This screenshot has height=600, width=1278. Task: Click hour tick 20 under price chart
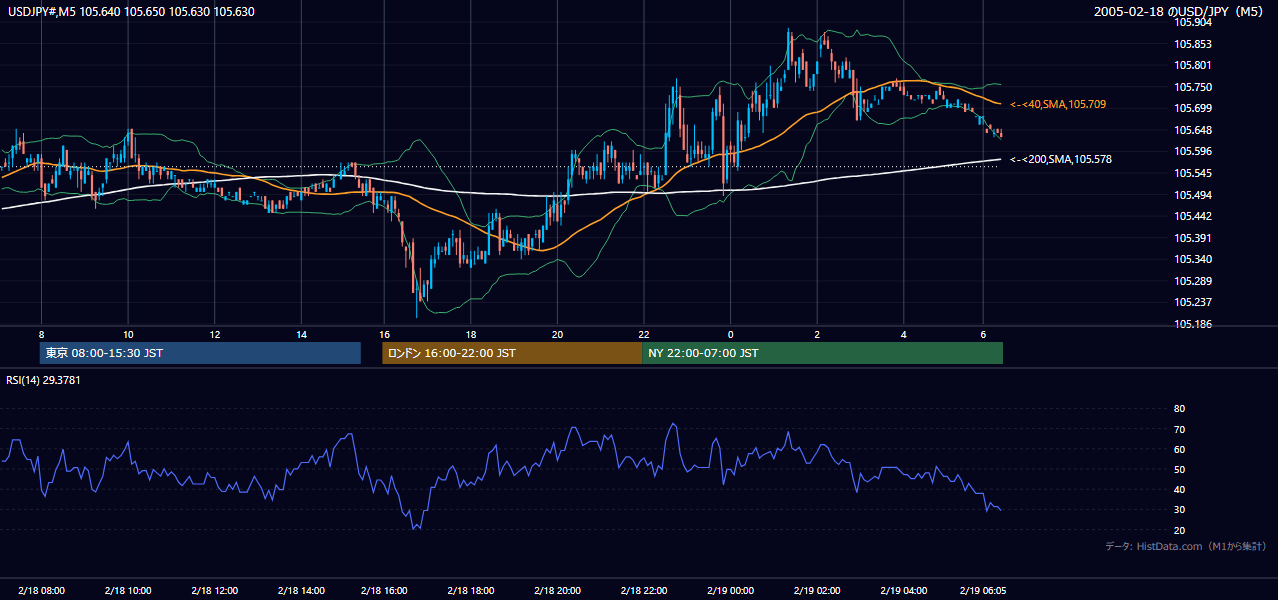coord(557,334)
